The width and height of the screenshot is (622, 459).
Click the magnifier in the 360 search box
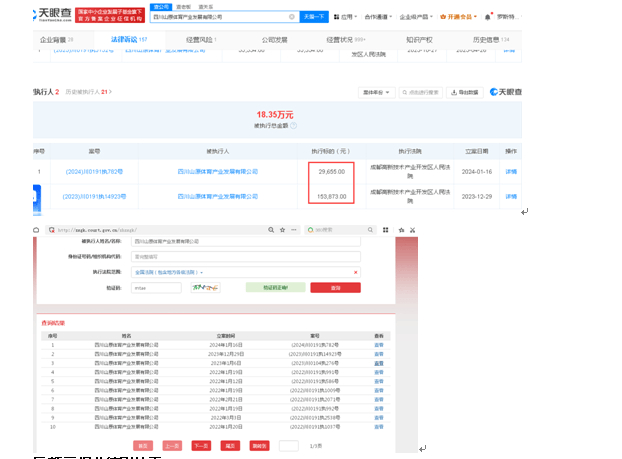pyautogui.click(x=370, y=230)
